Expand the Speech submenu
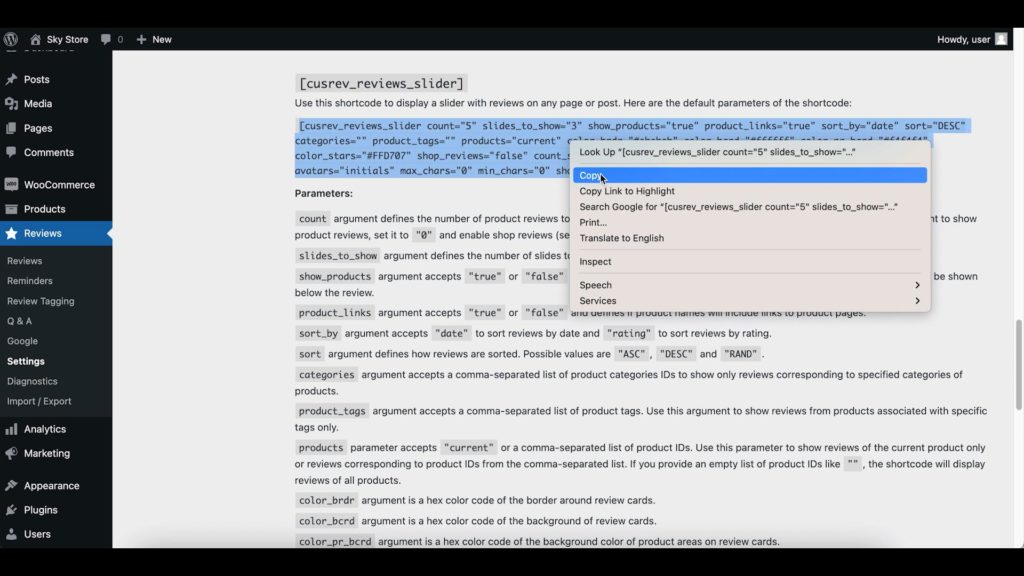This screenshot has width=1024, height=576. tap(595, 285)
